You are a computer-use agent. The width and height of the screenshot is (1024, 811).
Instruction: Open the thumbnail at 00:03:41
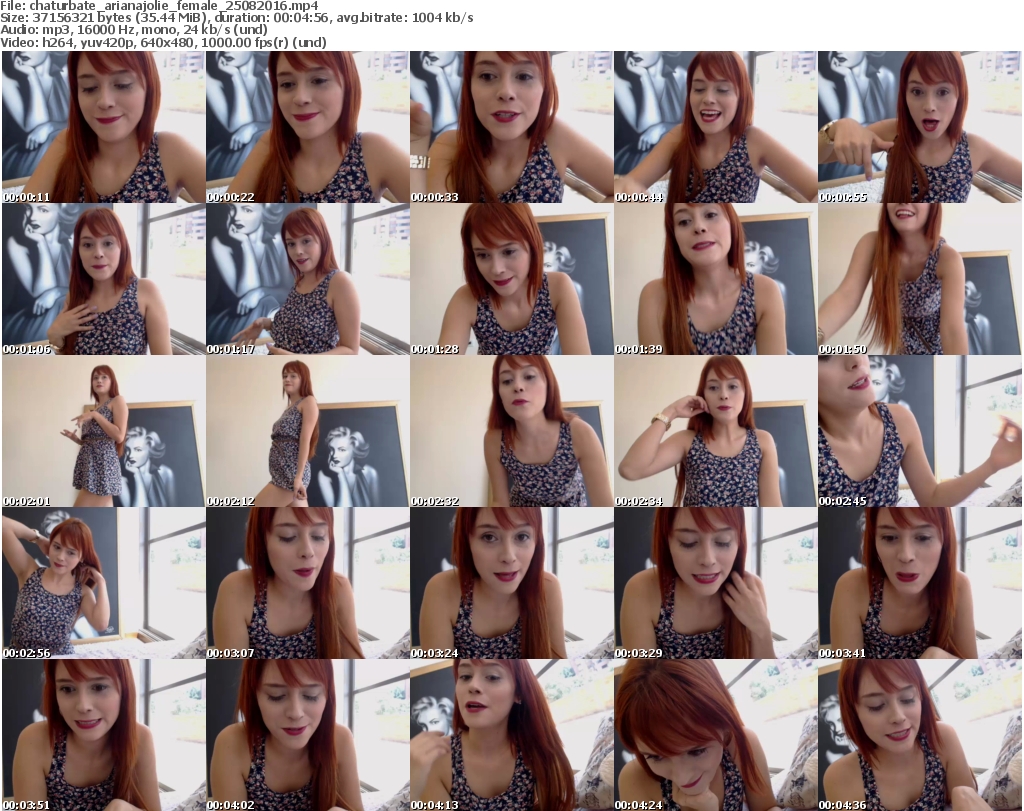point(920,583)
